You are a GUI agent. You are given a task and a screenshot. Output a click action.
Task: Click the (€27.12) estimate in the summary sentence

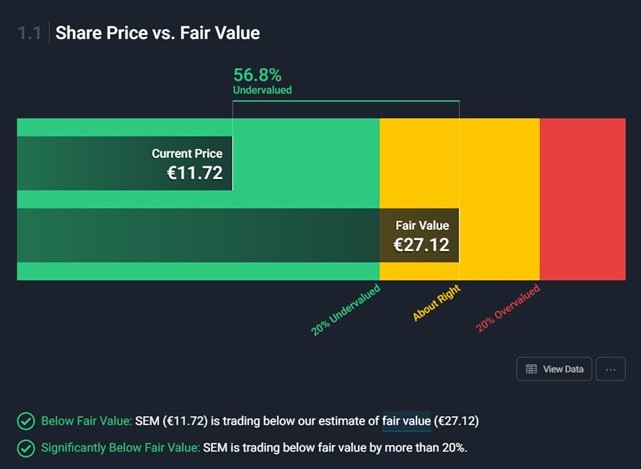click(463, 421)
